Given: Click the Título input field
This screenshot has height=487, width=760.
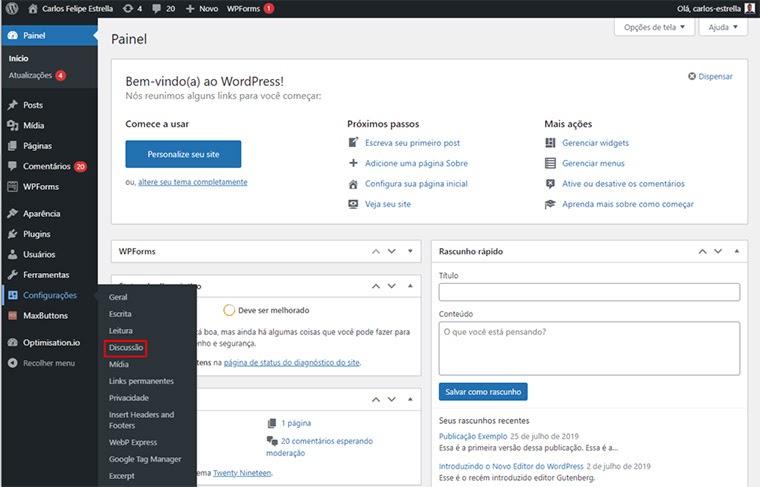Looking at the screenshot, I should tap(589, 292).
